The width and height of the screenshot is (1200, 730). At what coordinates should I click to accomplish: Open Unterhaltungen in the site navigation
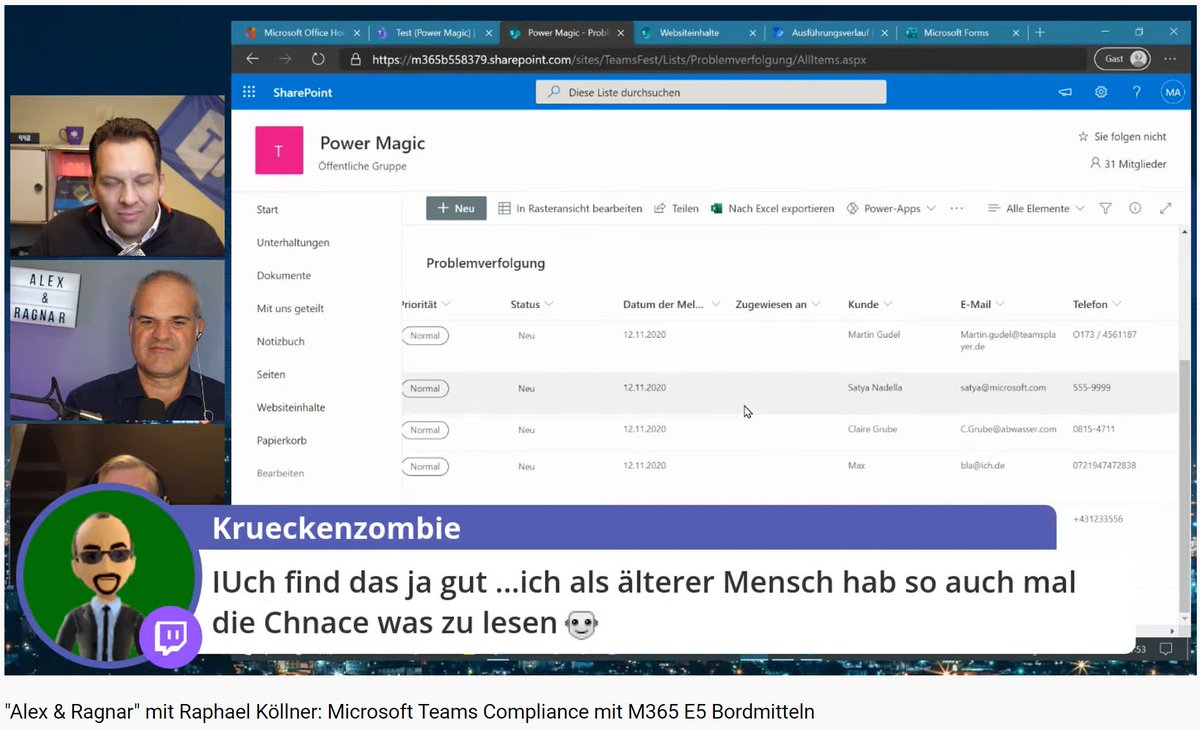pos(293,242)
